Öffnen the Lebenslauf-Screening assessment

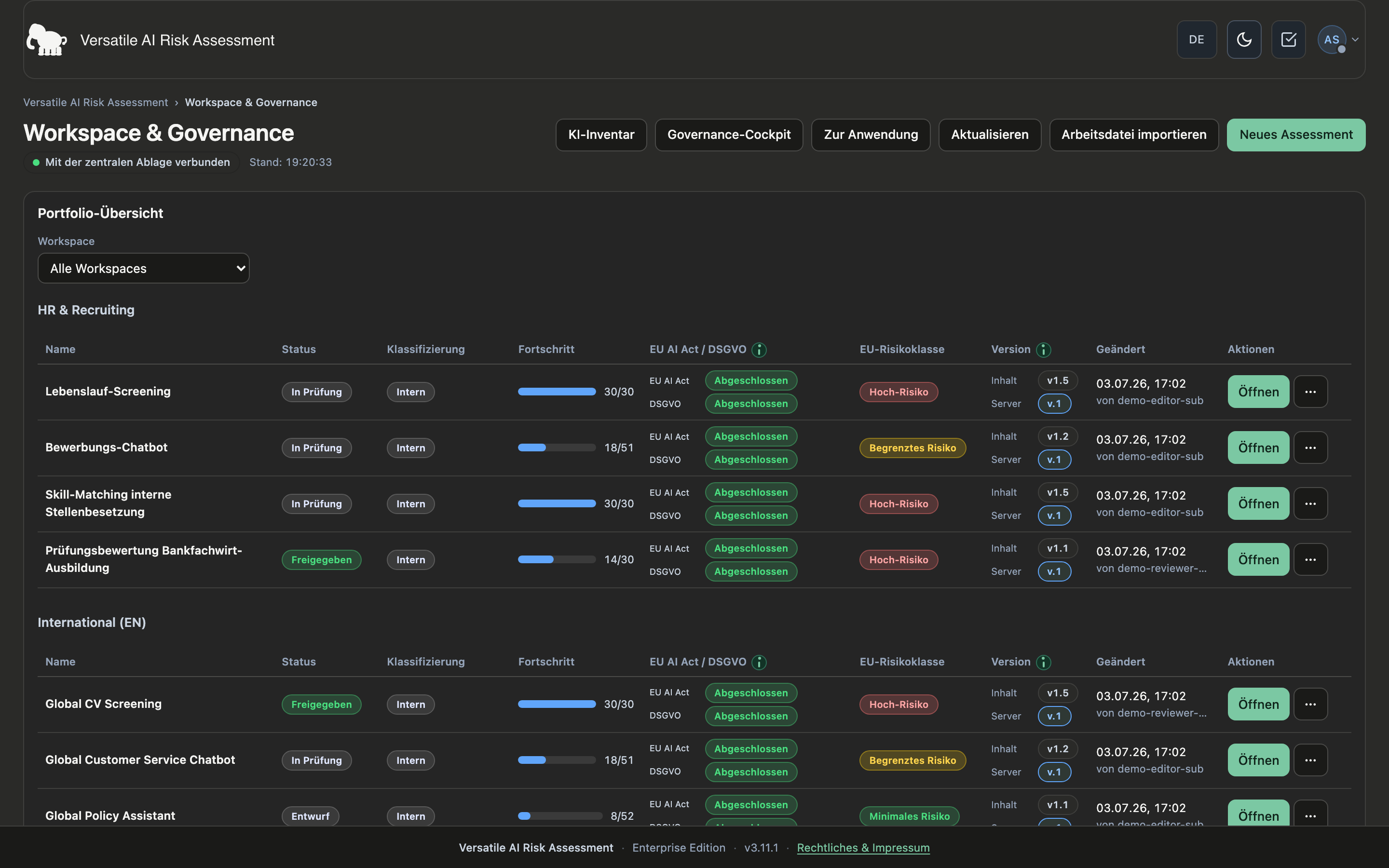point(1258,392)
